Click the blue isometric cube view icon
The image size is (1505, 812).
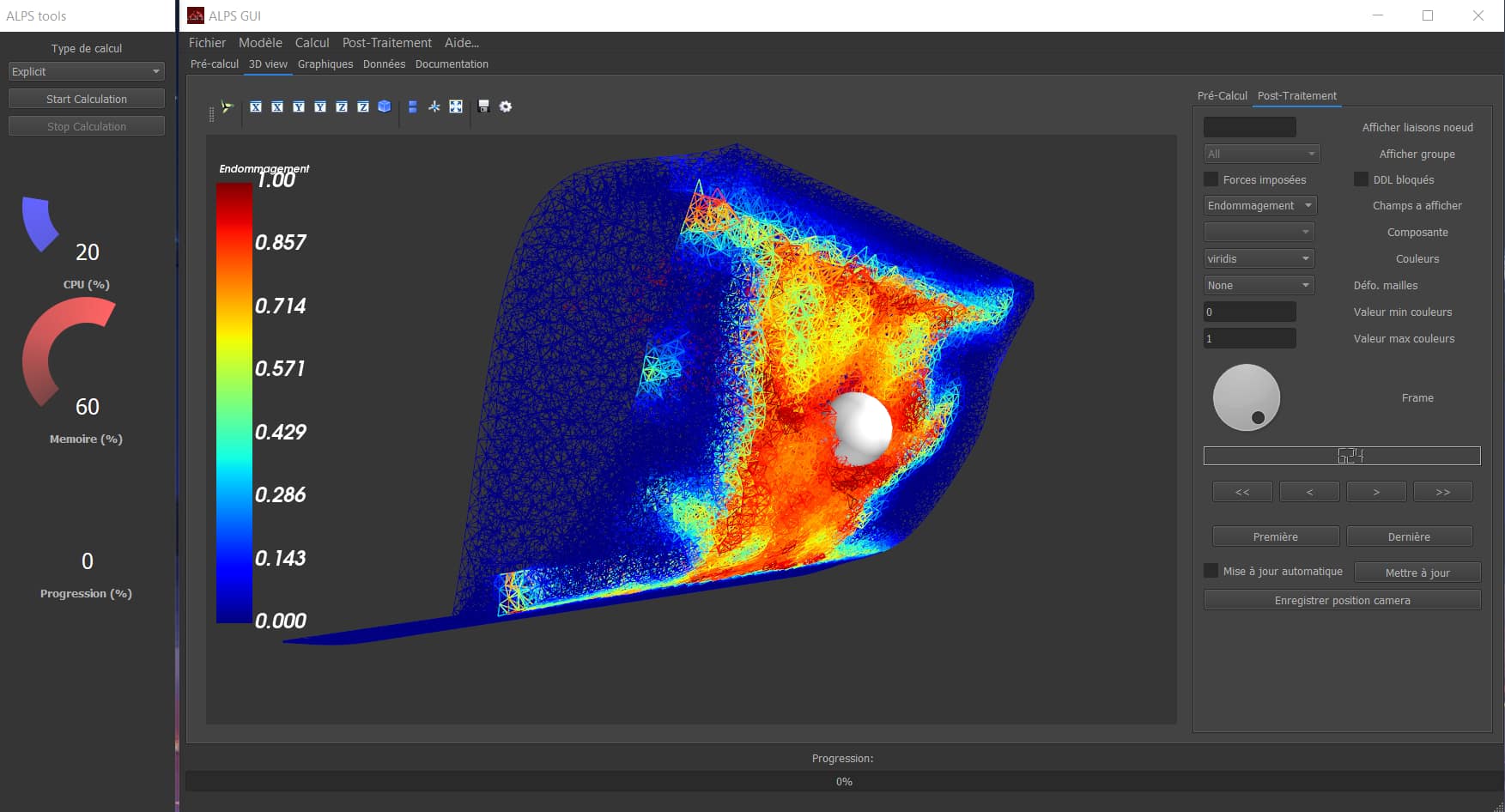tap(385, 106)
